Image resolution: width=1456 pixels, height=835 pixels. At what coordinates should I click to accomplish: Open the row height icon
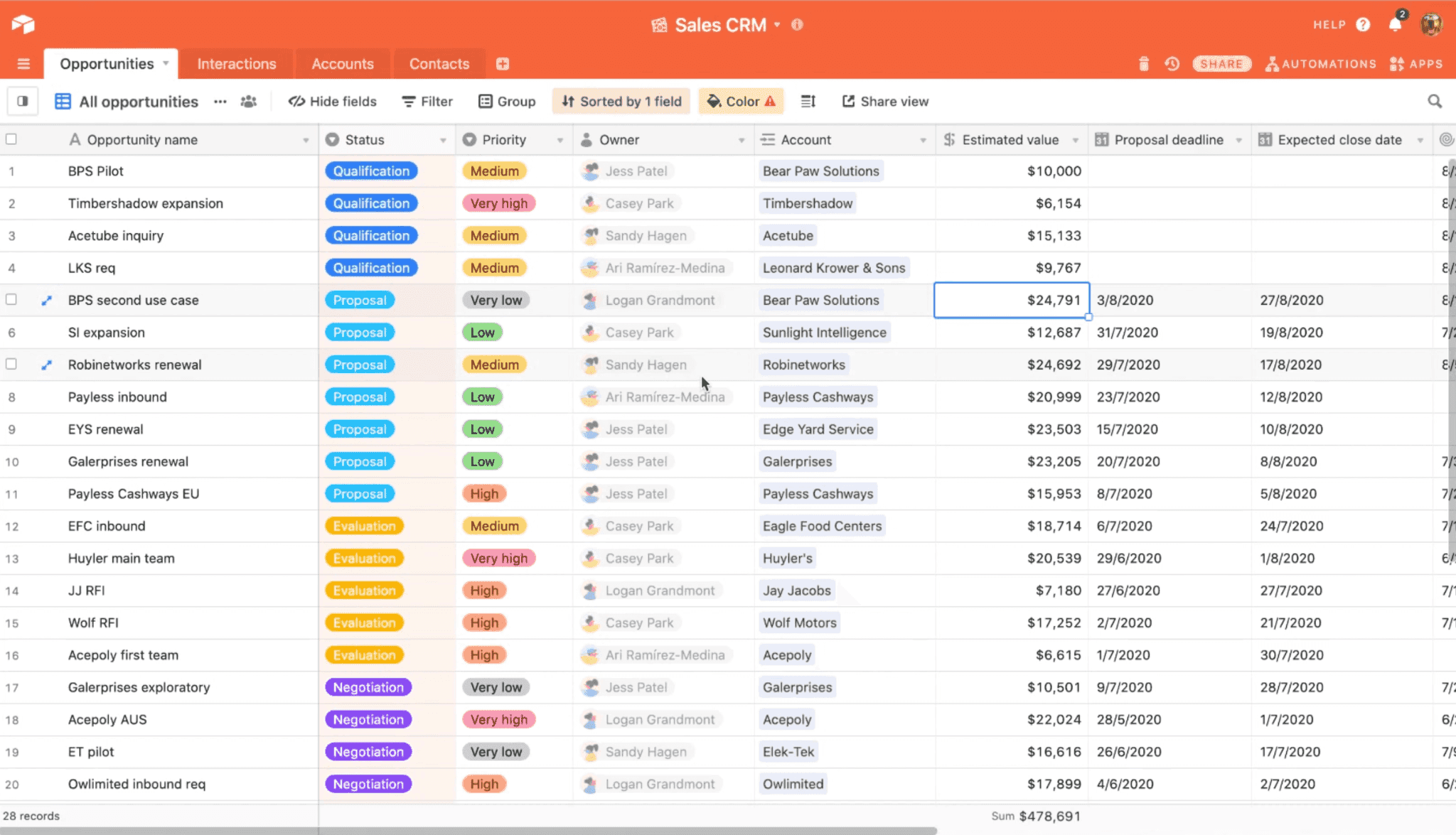click(808, 102)
